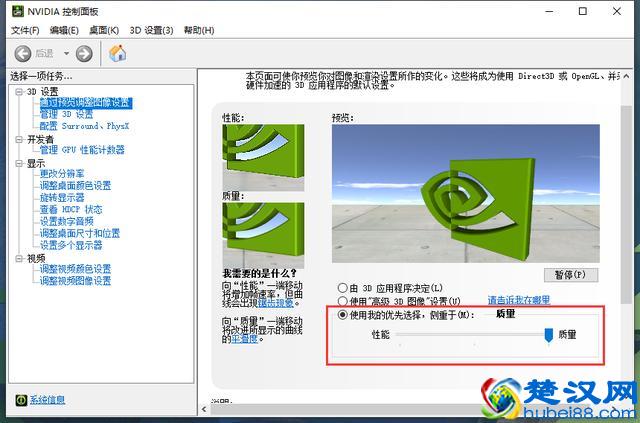The image size is (640, 423).
Task: Click the Forward arrow navigation icon
Action: pos(84,53)
